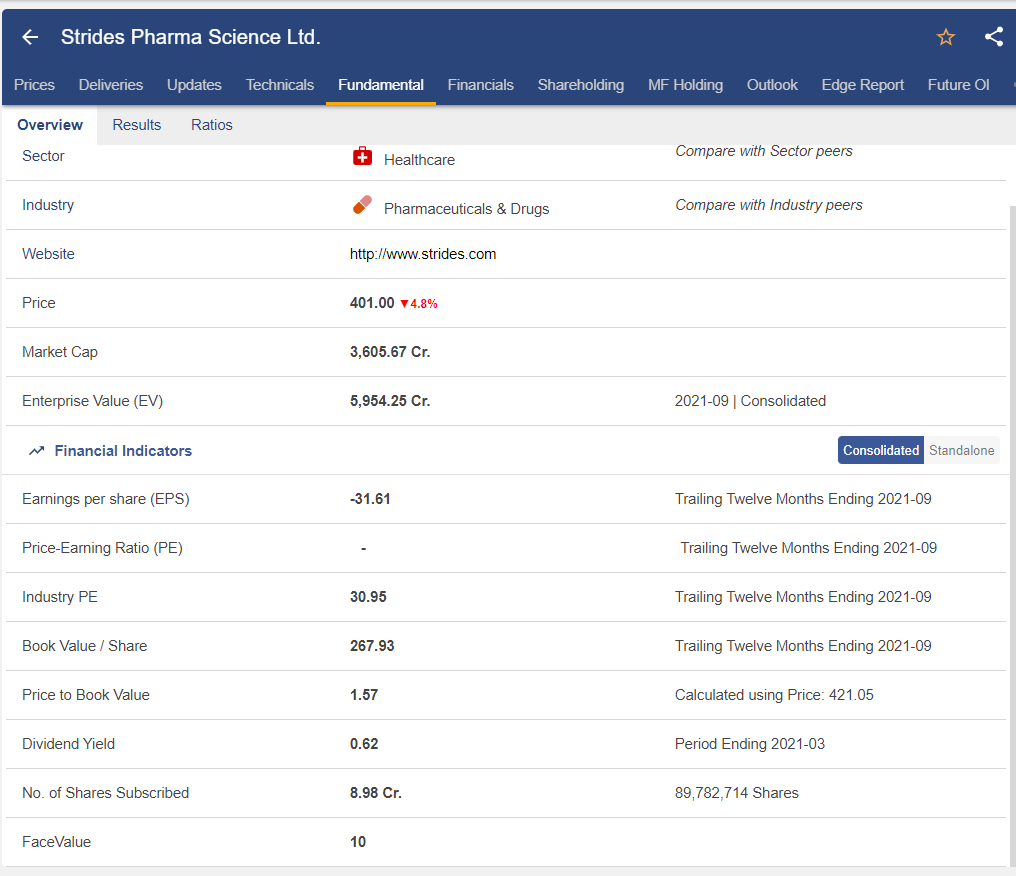
Task: Open the Future OI tab
Action: [958, 85]
